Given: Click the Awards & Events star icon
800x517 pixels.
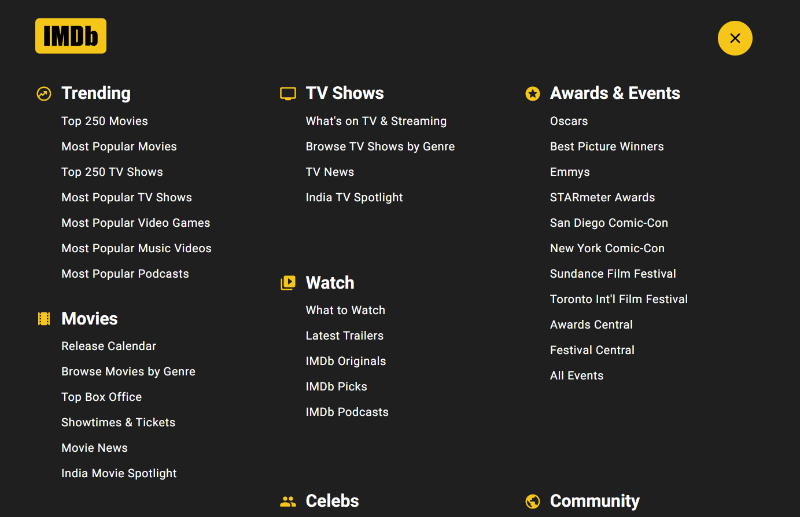Looking at the screenshot, I should click(x=533, y=94).
